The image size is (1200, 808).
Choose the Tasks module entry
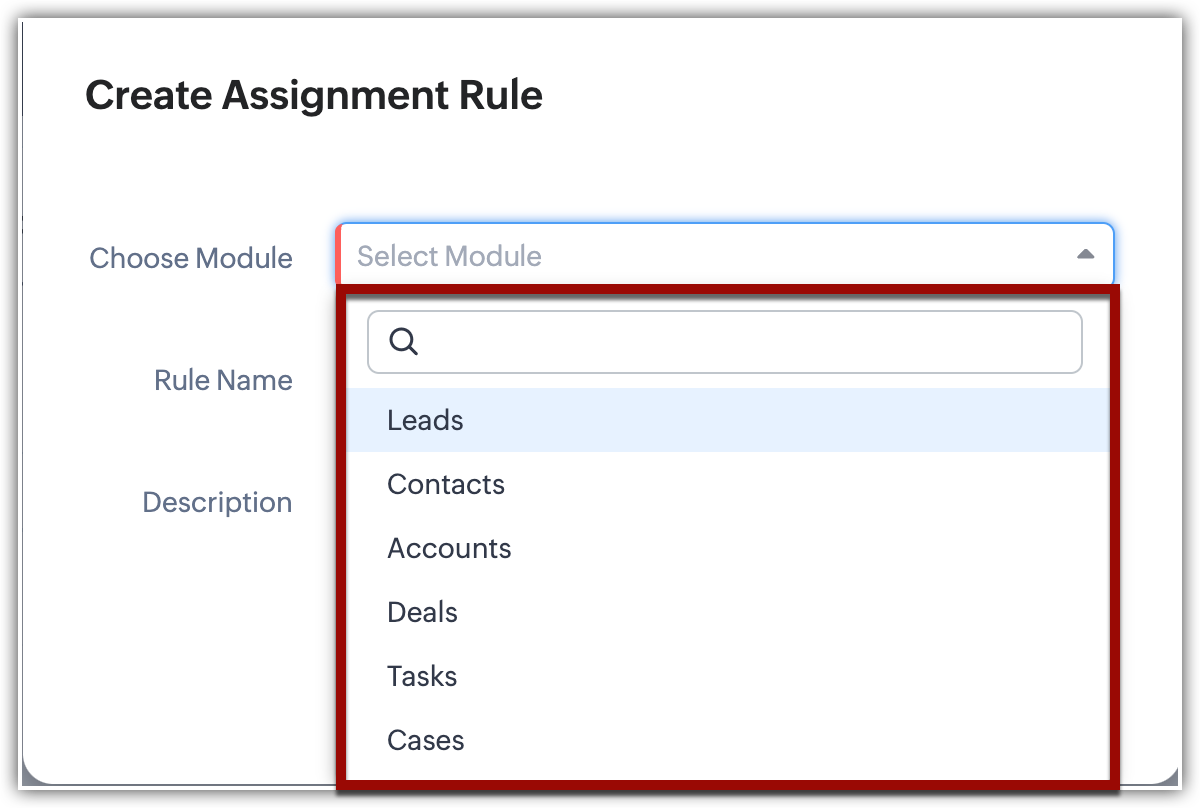[422, 676]
